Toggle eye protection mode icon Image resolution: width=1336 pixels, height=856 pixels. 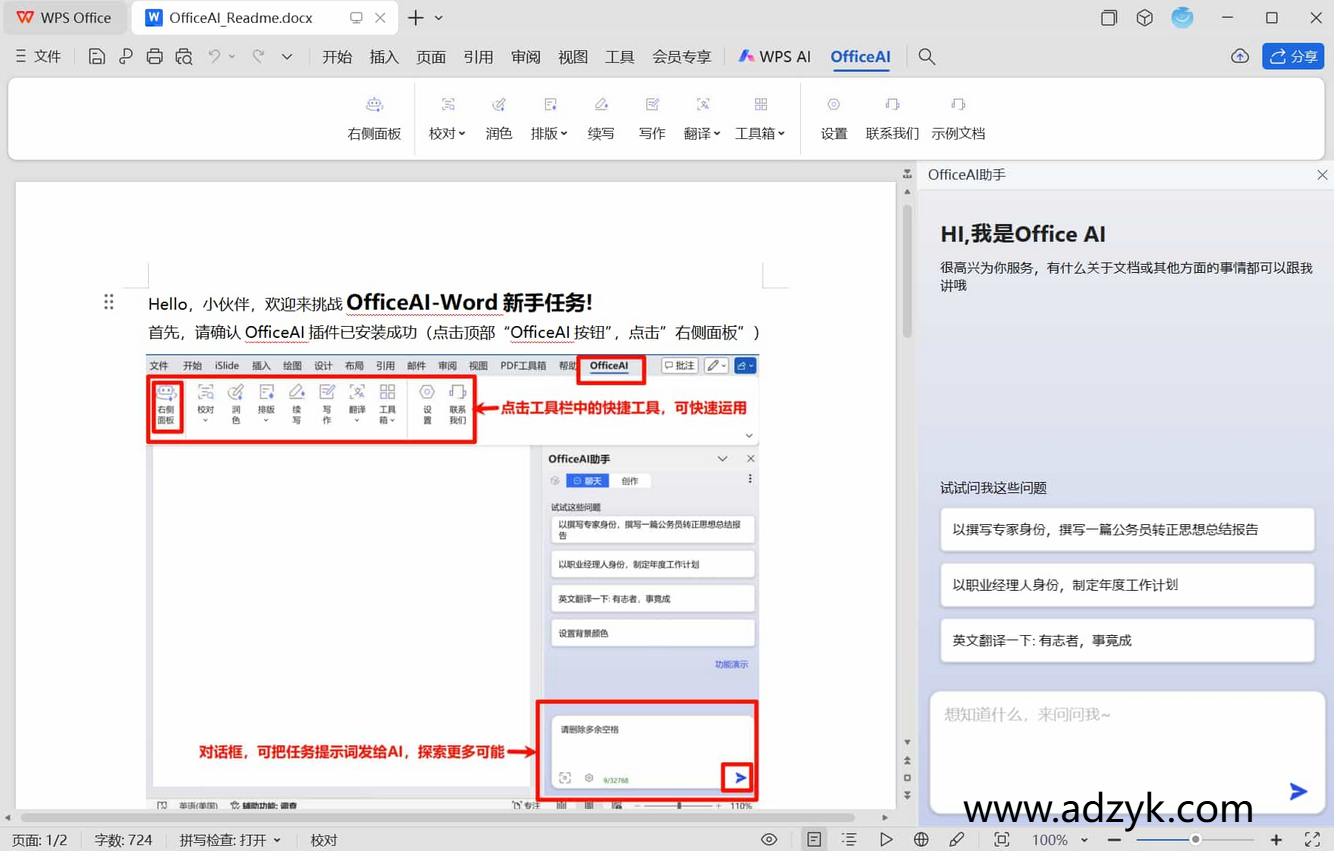click(x=769, y=839)
